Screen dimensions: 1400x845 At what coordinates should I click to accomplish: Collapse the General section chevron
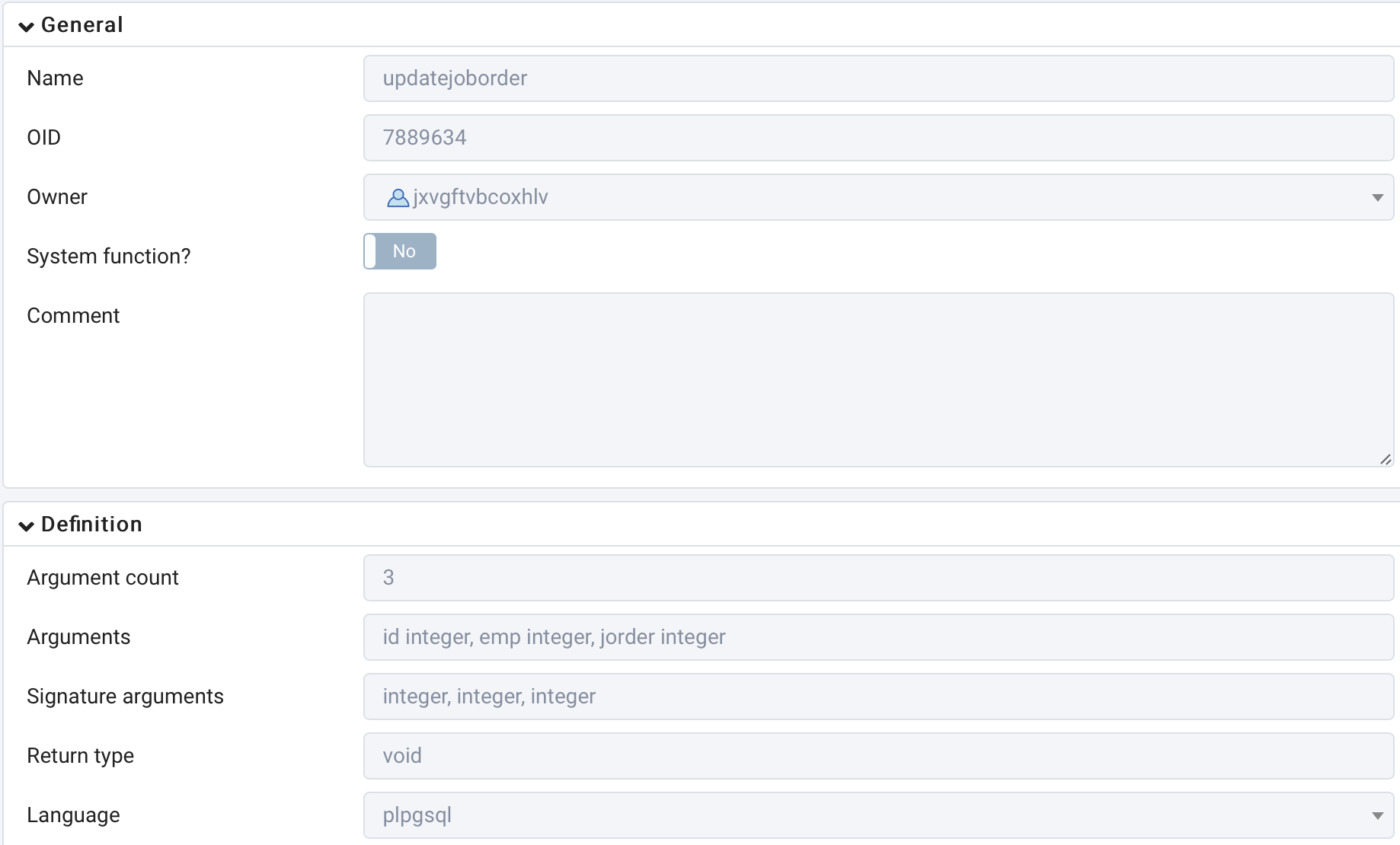point(26,27)
